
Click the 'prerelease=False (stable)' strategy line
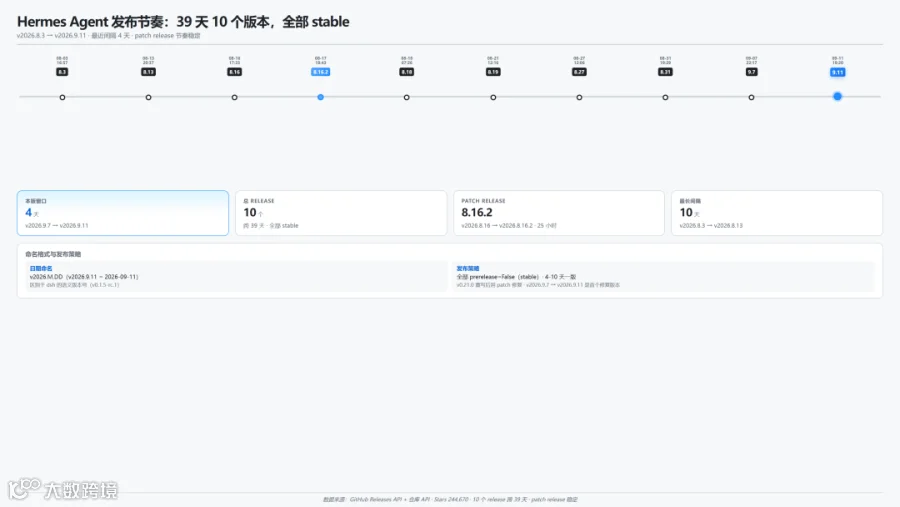click(516, 277)
